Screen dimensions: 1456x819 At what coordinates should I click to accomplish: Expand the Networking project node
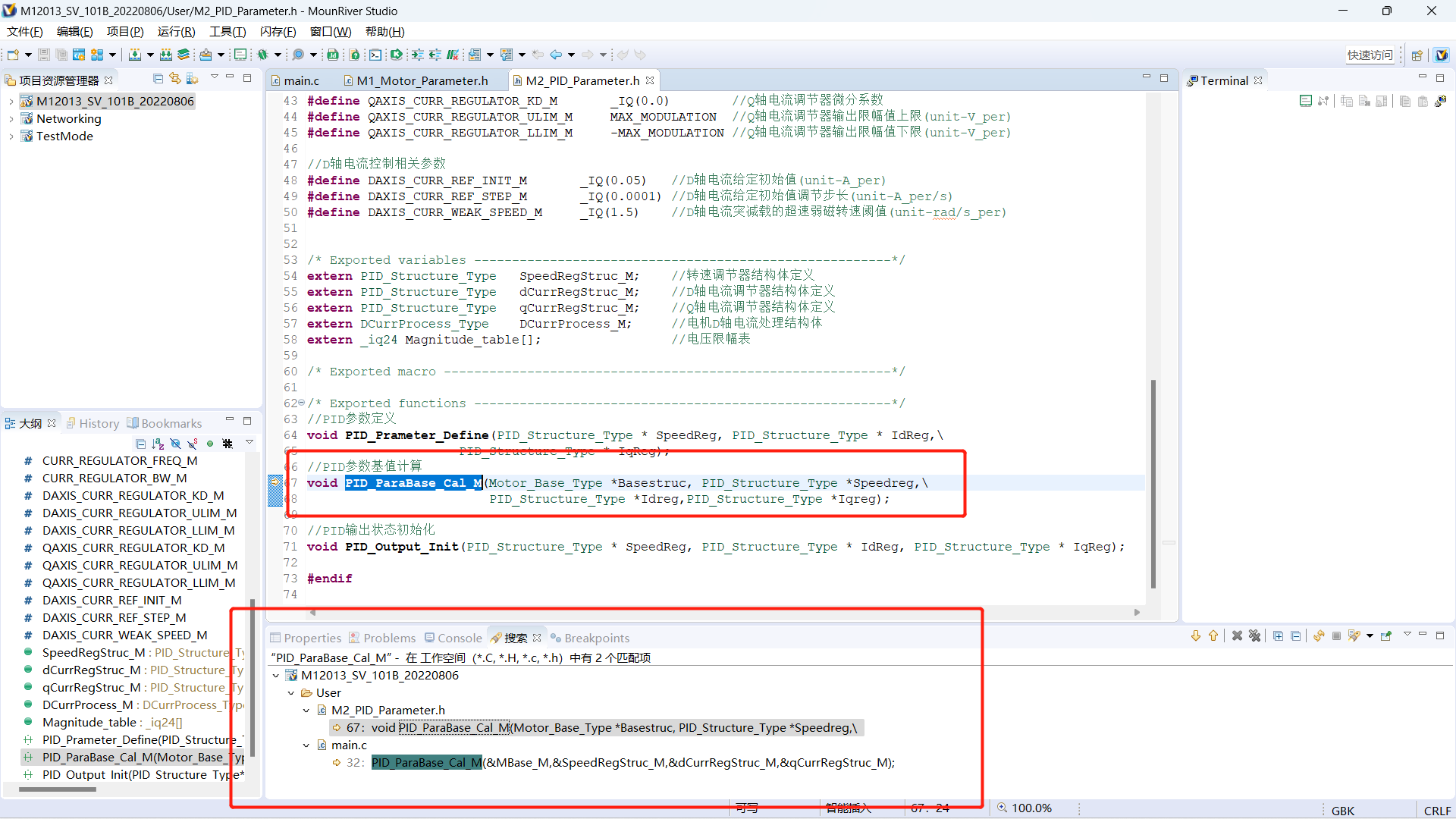[11, 118]
